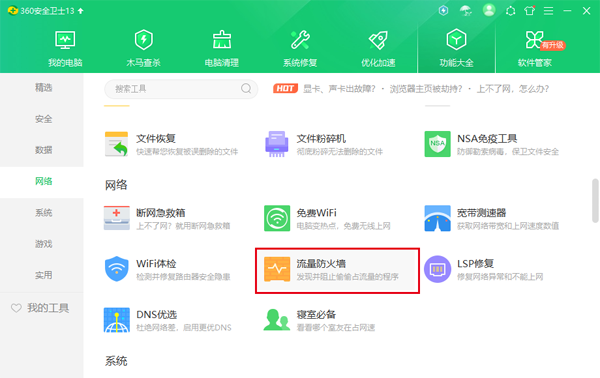Click the 断网急救箱 first-aid icon
The image size is (600, 378).
pyautogui.click(x=116, y=218)
